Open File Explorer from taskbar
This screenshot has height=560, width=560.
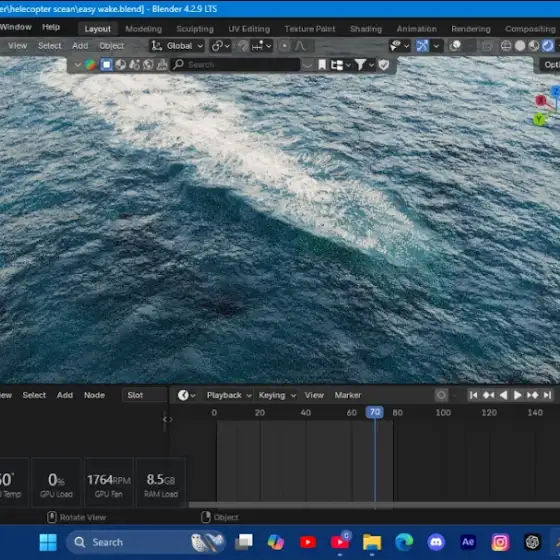pyautogui.click(x=372, y=542)
